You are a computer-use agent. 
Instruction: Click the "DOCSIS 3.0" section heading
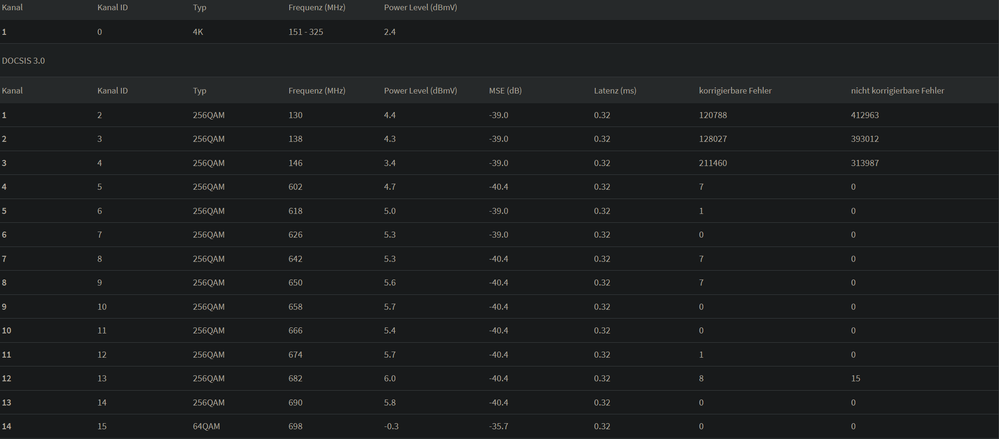[x=23, y=61]
